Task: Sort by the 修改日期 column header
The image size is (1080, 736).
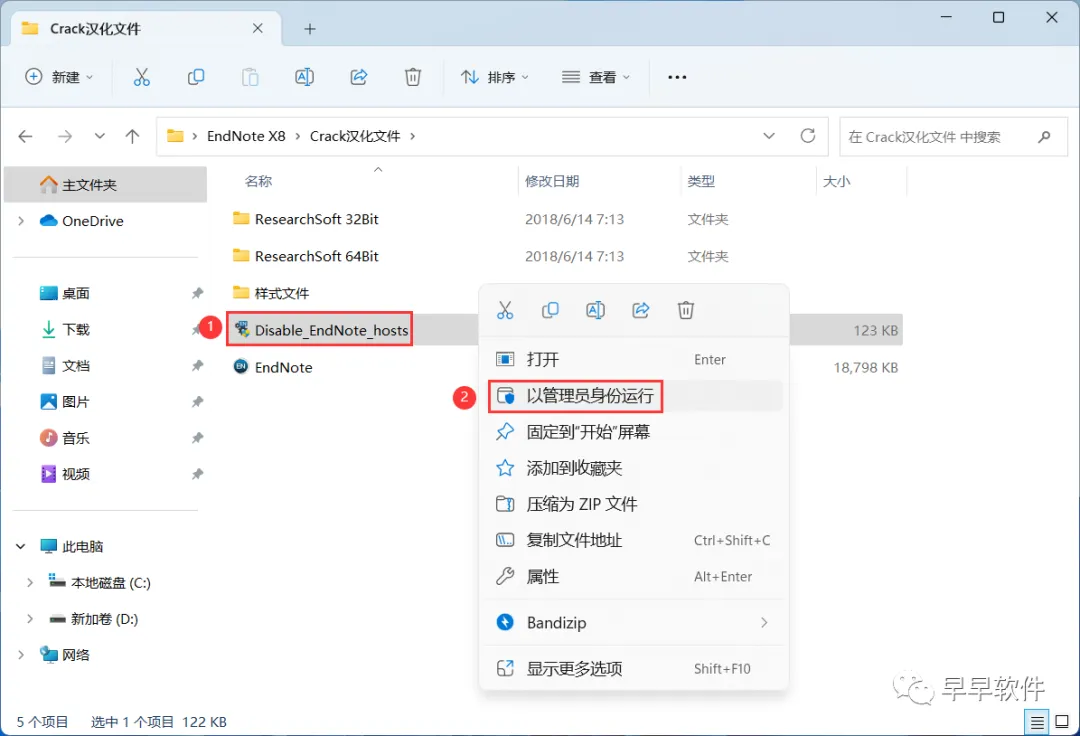Action: coord(552,181)
